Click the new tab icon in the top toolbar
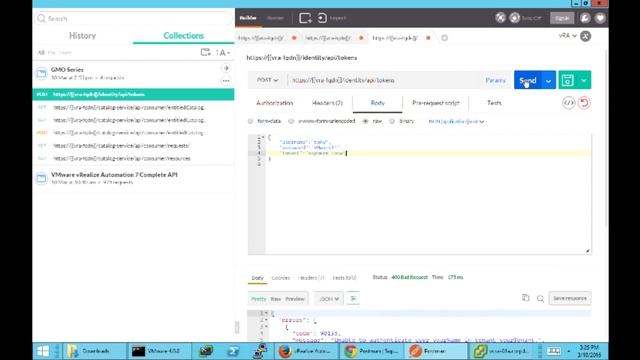 point(305,18)
